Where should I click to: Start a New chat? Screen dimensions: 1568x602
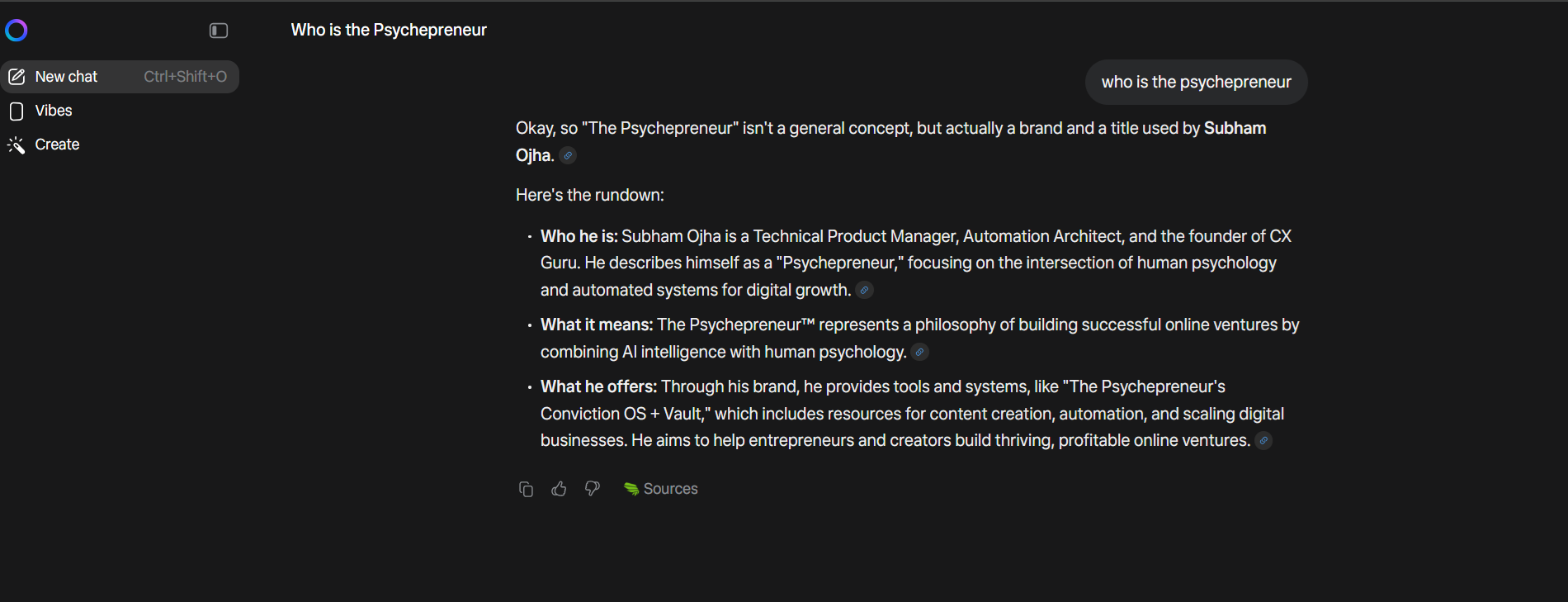(66, 77)
